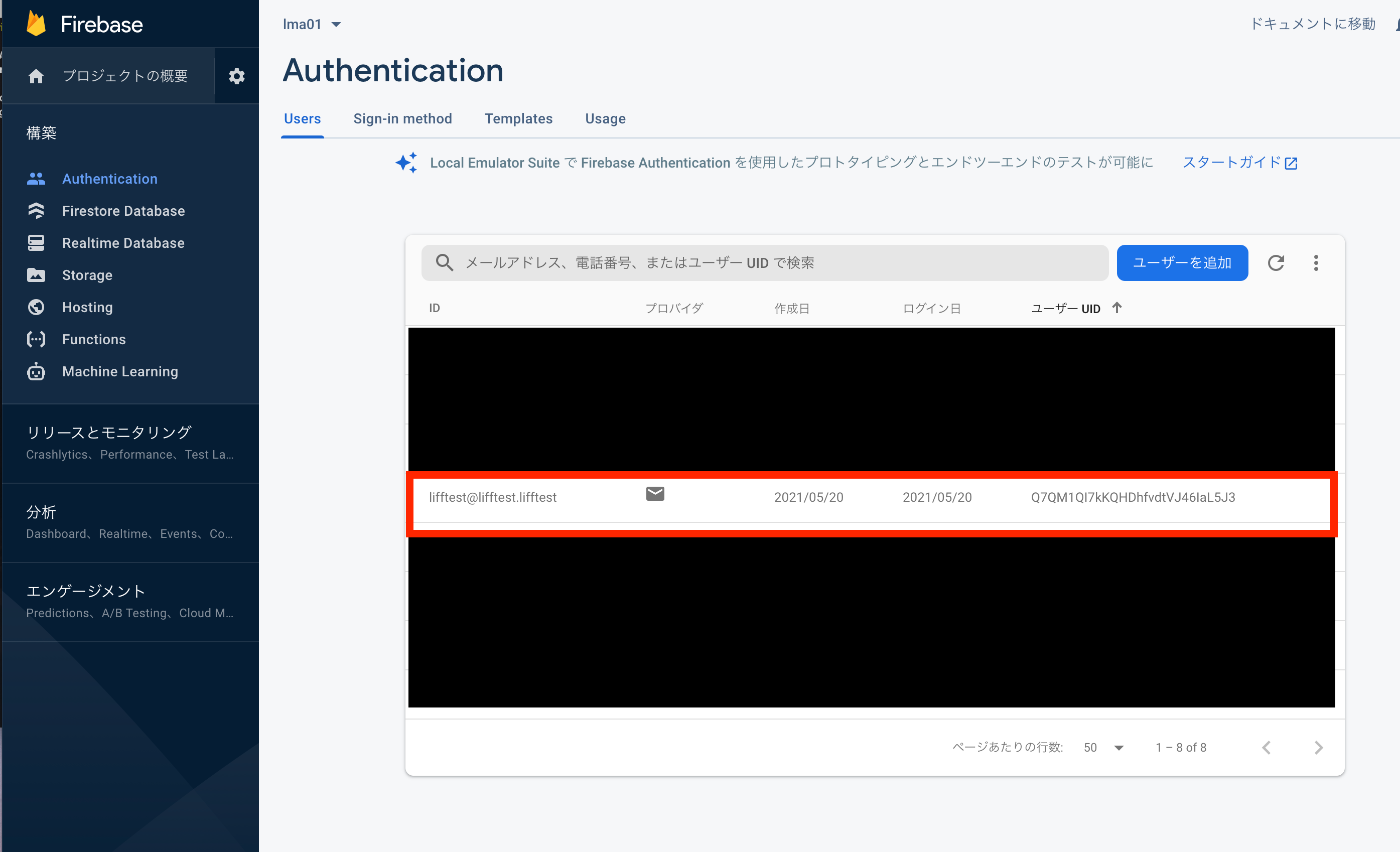Click the ユーザー UID column header
Viewport: 1400px width, 852px height.
click(1066, 308)
